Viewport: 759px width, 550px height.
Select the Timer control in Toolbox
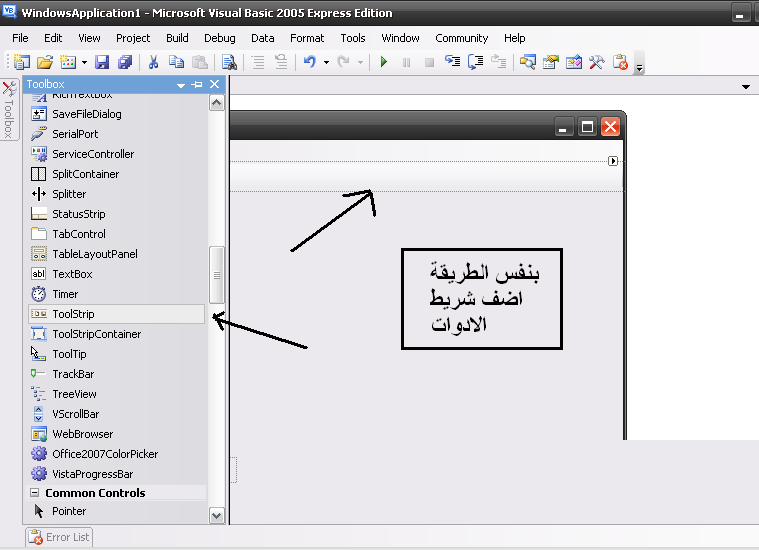[x=66, y=294]
